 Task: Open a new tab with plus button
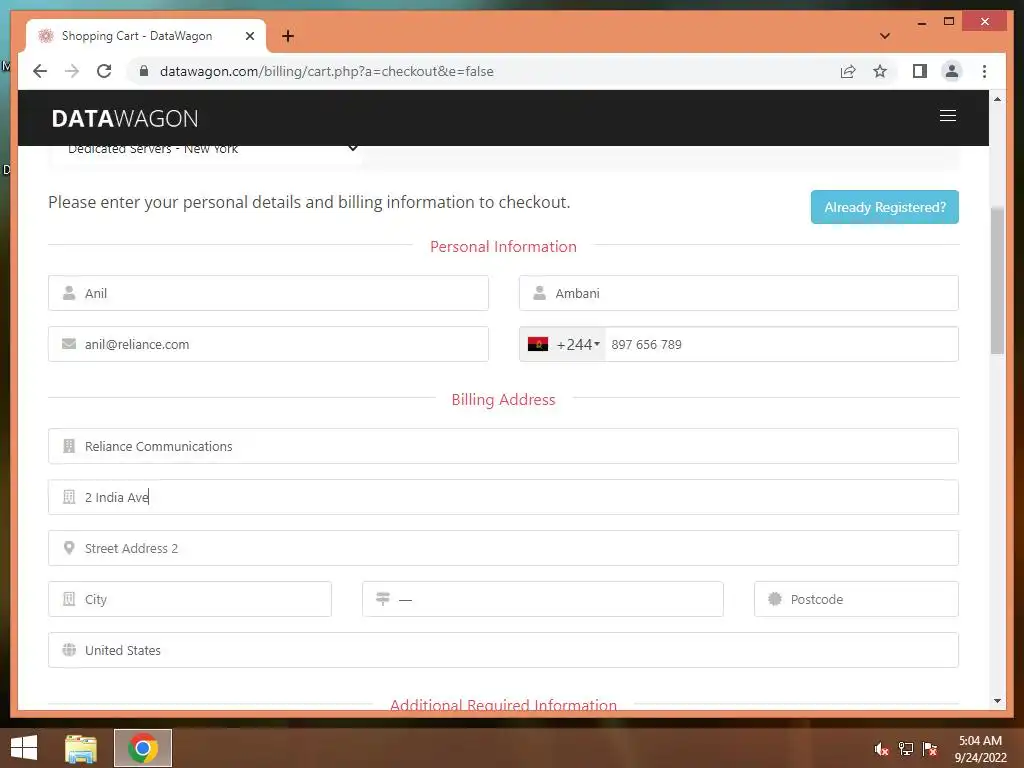[x=288, y=36]
